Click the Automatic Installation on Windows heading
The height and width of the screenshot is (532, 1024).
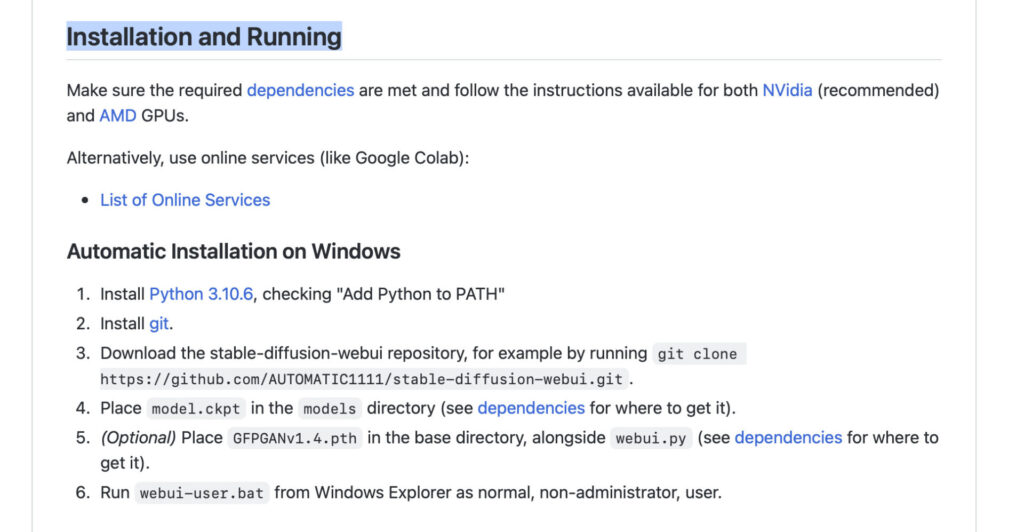pyautogui.click(x=233, y=251)
